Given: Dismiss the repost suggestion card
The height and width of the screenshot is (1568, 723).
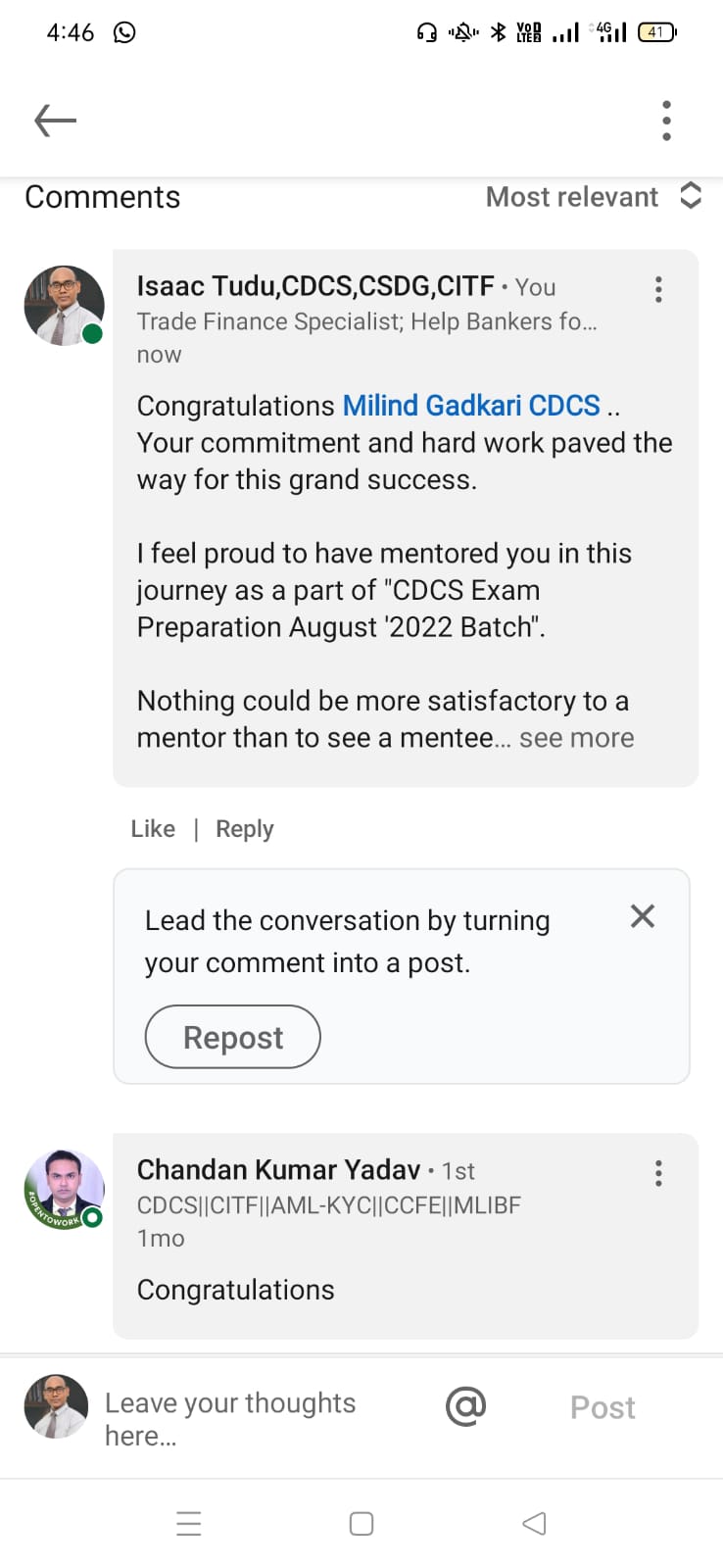Looking at the screenshot, I should pos(643,916).
